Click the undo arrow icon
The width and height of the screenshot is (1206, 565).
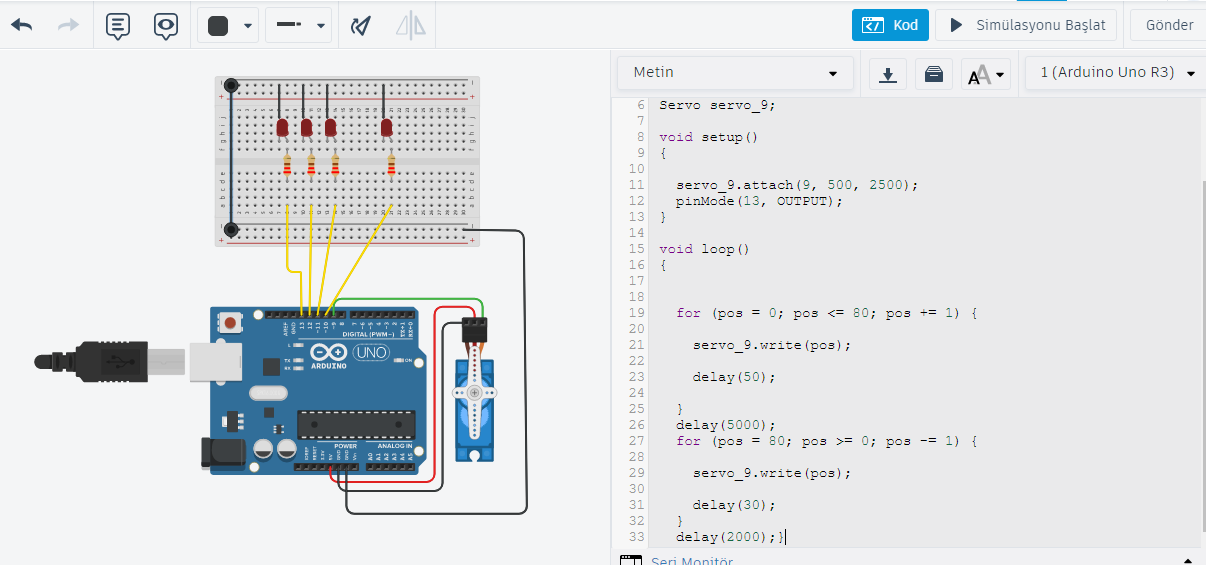22,26
